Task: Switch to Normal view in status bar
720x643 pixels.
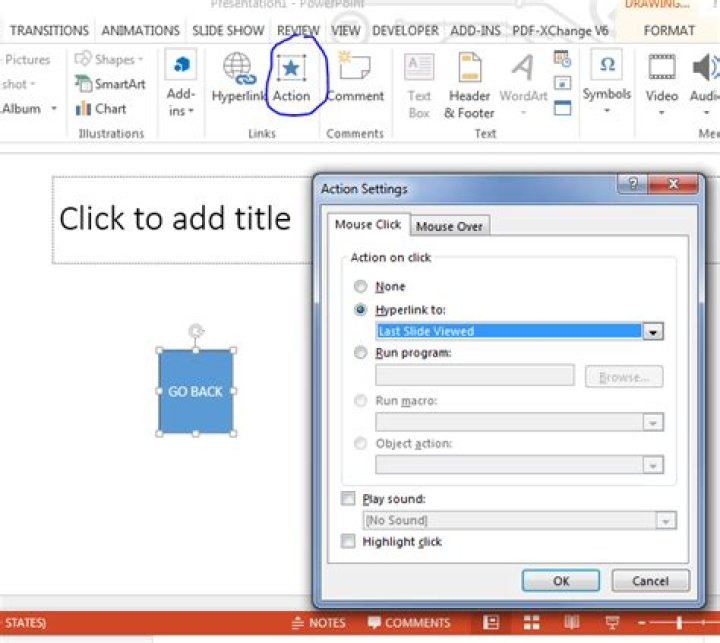Action: (491, 623)
